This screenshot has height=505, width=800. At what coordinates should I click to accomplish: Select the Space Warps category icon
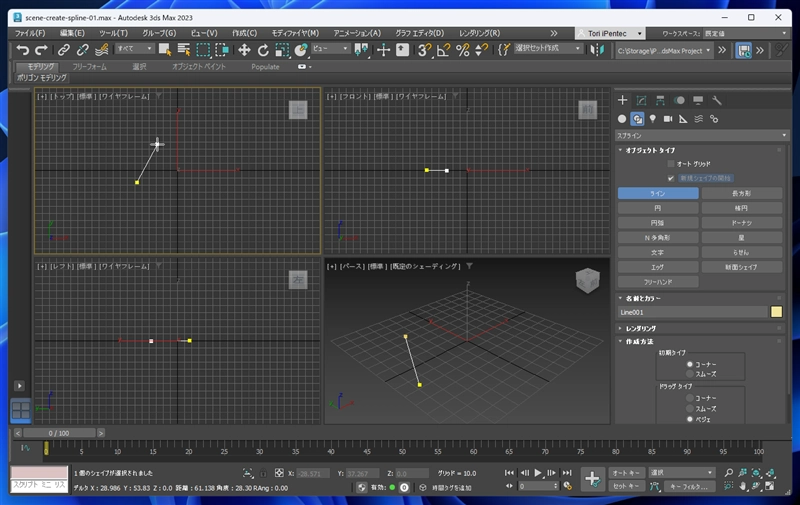click(698, 119)
